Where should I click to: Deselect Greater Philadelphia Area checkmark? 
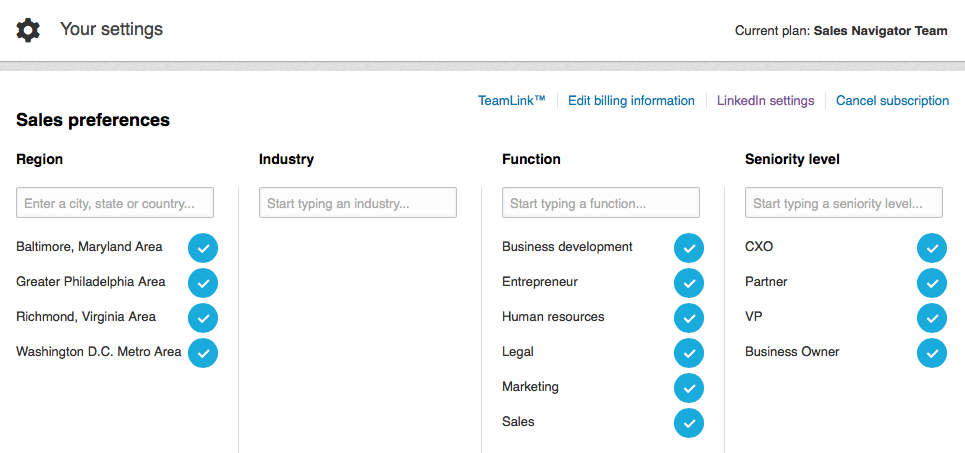[x=203, y=283]
